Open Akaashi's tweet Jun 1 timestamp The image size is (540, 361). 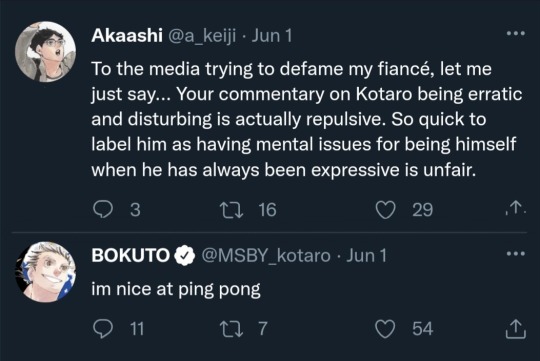(x=271, y=35)
